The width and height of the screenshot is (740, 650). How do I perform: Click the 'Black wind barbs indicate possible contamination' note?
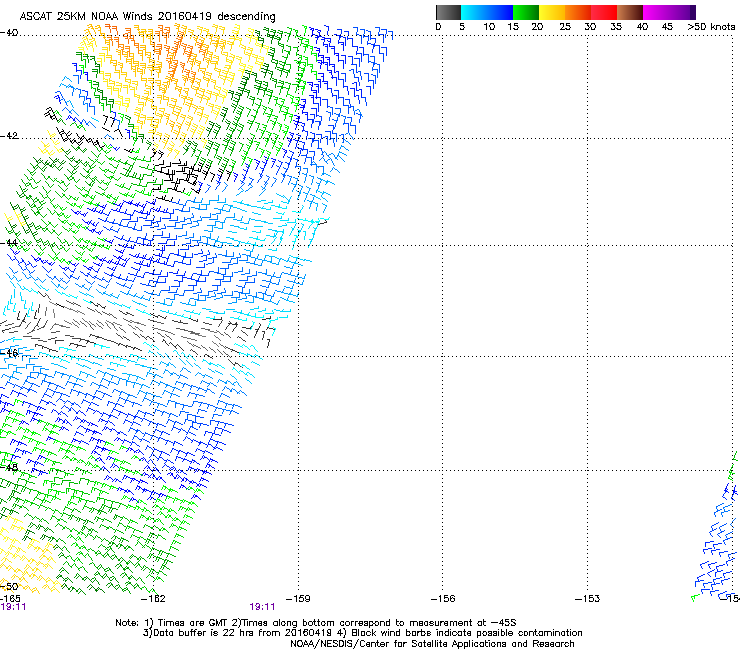(467, 633)
